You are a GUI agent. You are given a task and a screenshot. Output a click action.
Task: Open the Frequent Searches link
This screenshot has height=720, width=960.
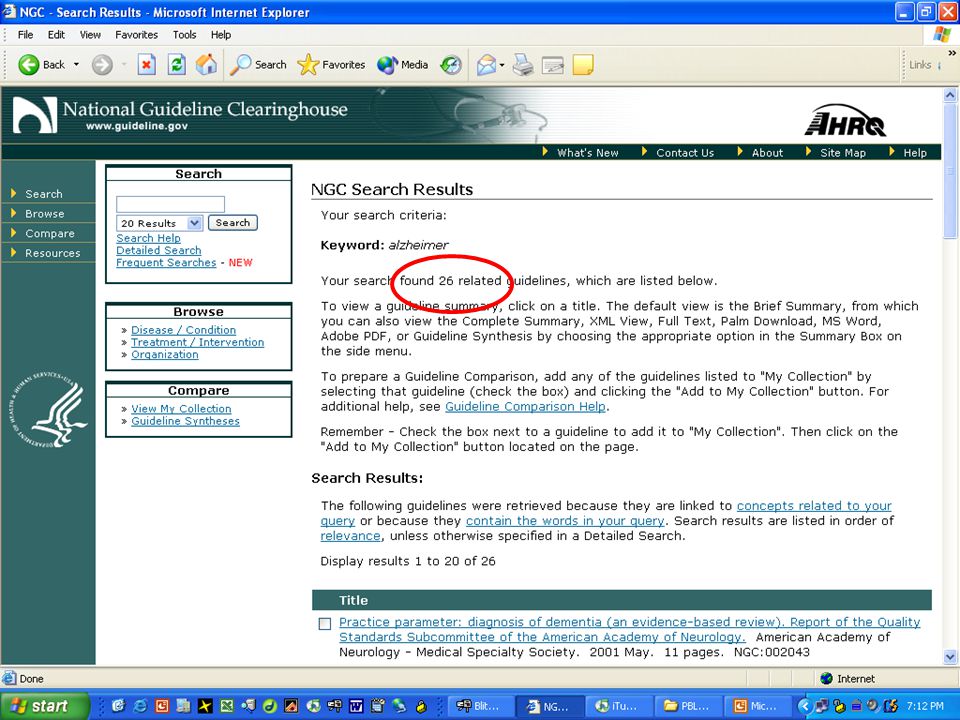pos(166,263)
